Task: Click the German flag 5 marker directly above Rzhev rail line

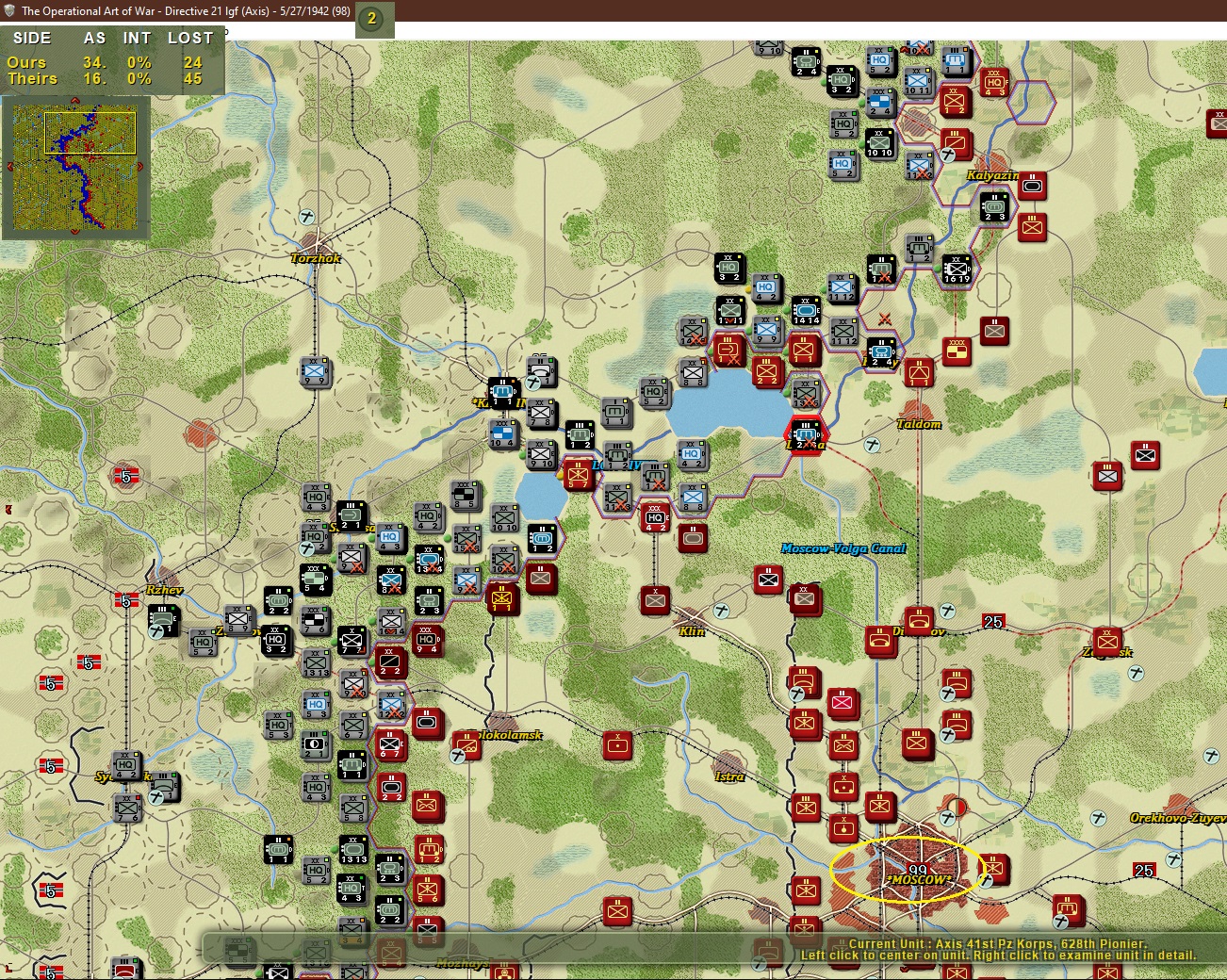Action: click(x=126, y=600)
